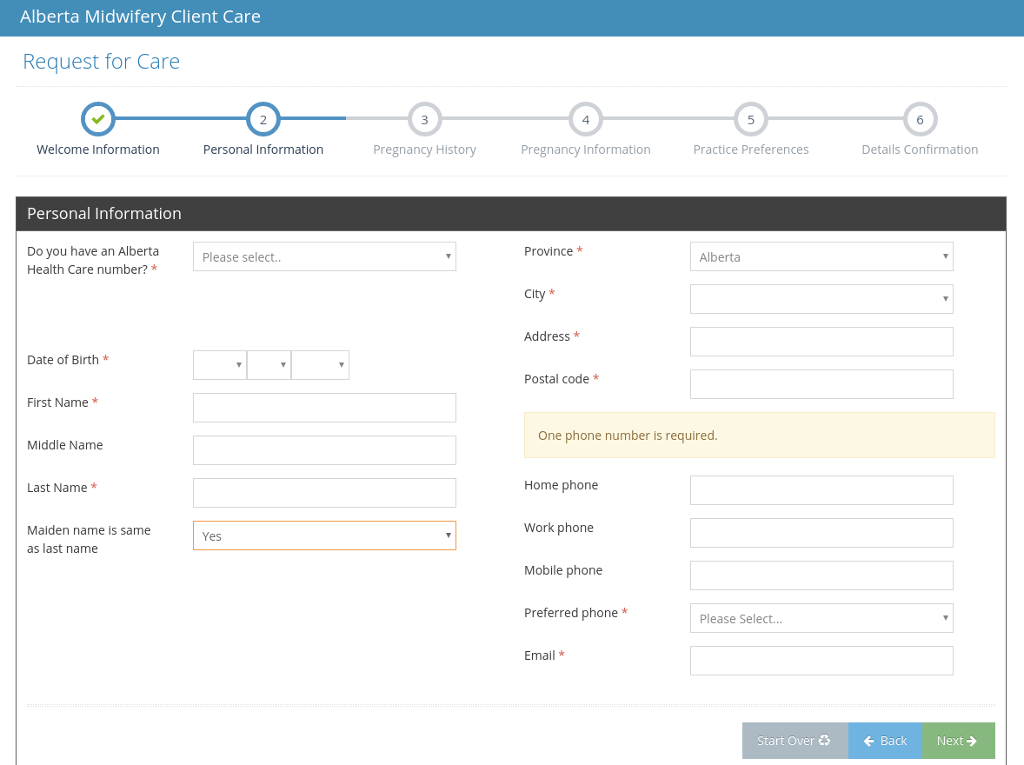Click the green checkmark step 1 circle

98,119
